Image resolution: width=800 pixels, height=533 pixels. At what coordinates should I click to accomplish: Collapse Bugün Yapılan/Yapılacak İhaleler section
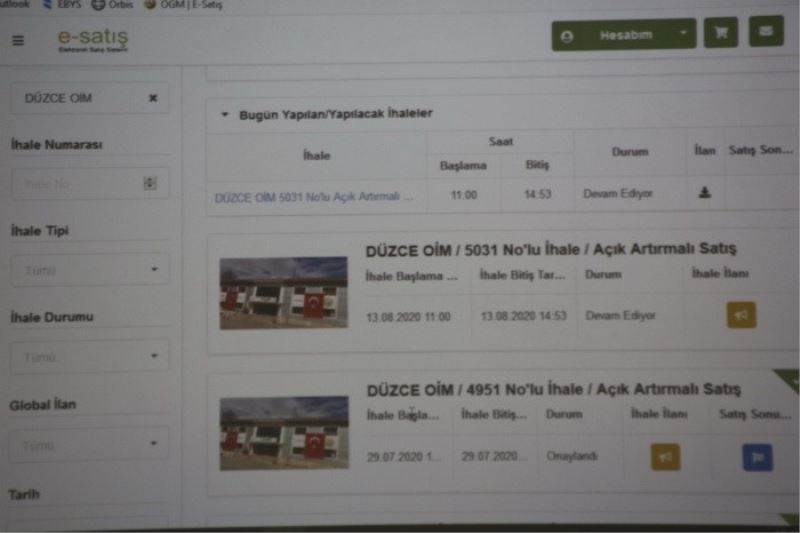tap(225, 114)
